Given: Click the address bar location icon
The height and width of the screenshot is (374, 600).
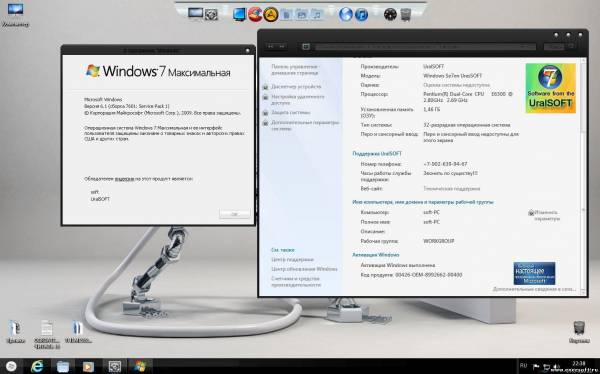Looking at the screenshot, I should click(306, 47).
